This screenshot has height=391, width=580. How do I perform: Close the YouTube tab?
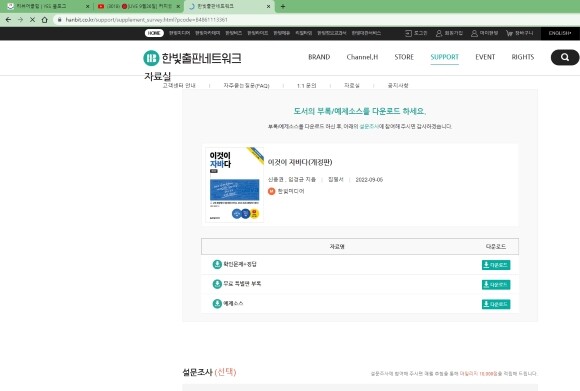click(178, 6)
